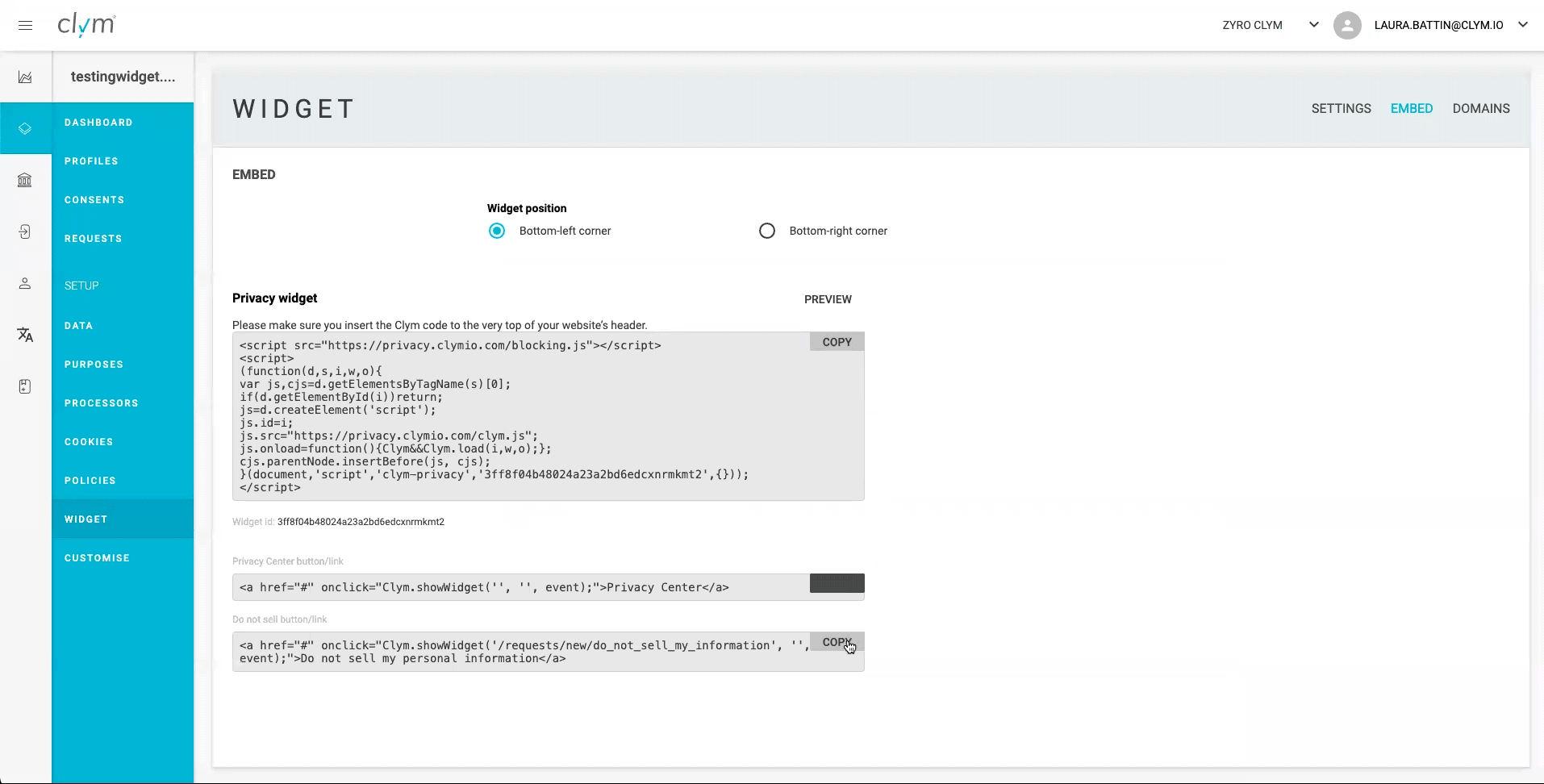Switch to the EMBED tab
This screenshot has width=1544, height=784.
[x=1412, y=108]
